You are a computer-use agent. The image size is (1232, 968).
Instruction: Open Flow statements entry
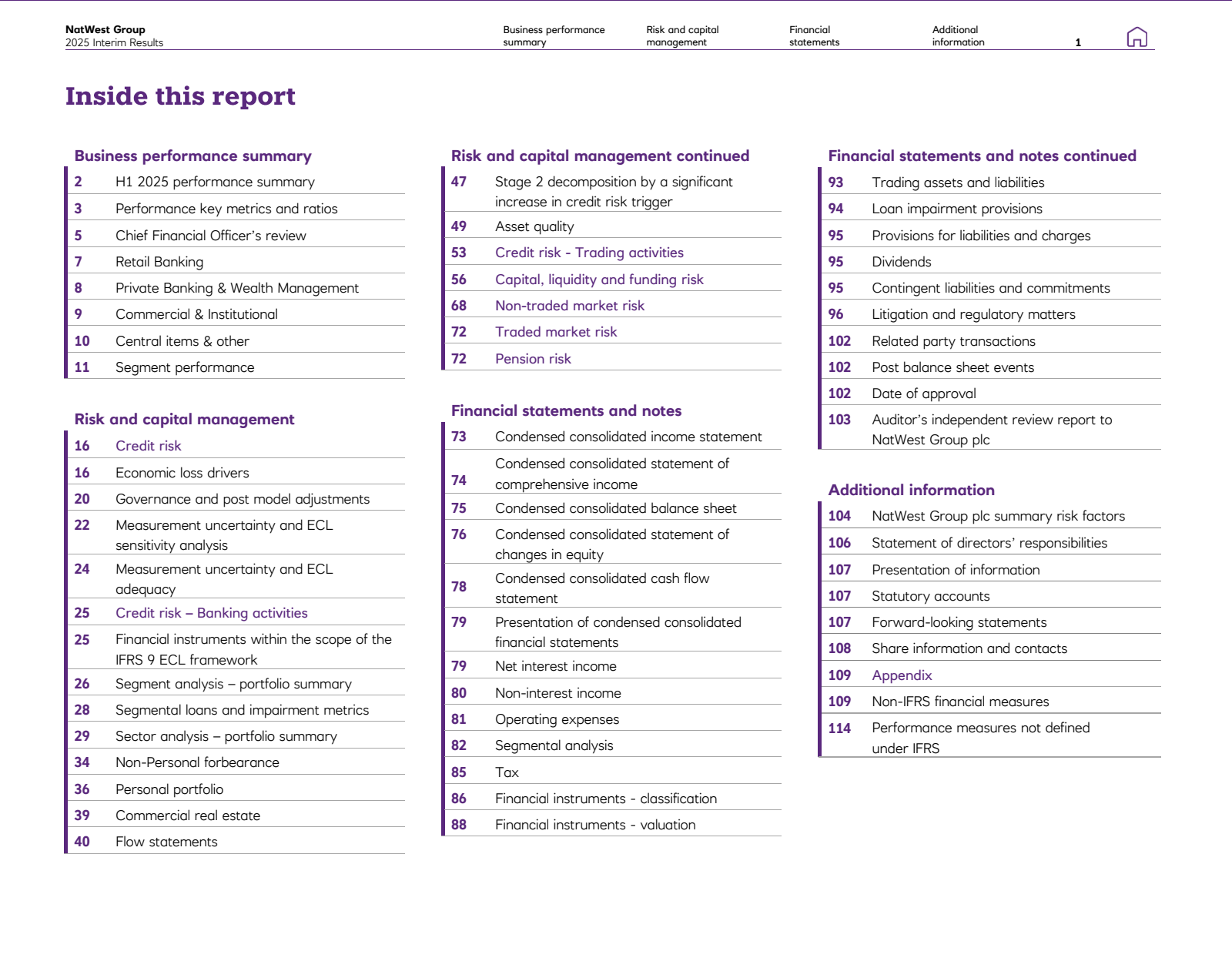166,842
